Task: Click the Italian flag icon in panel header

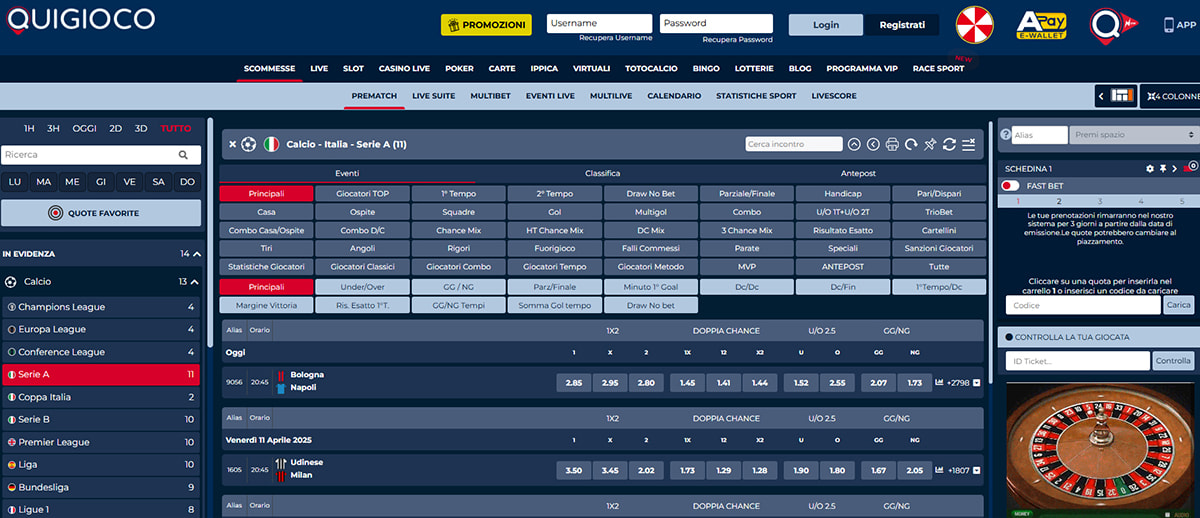Action: point(271,144)
